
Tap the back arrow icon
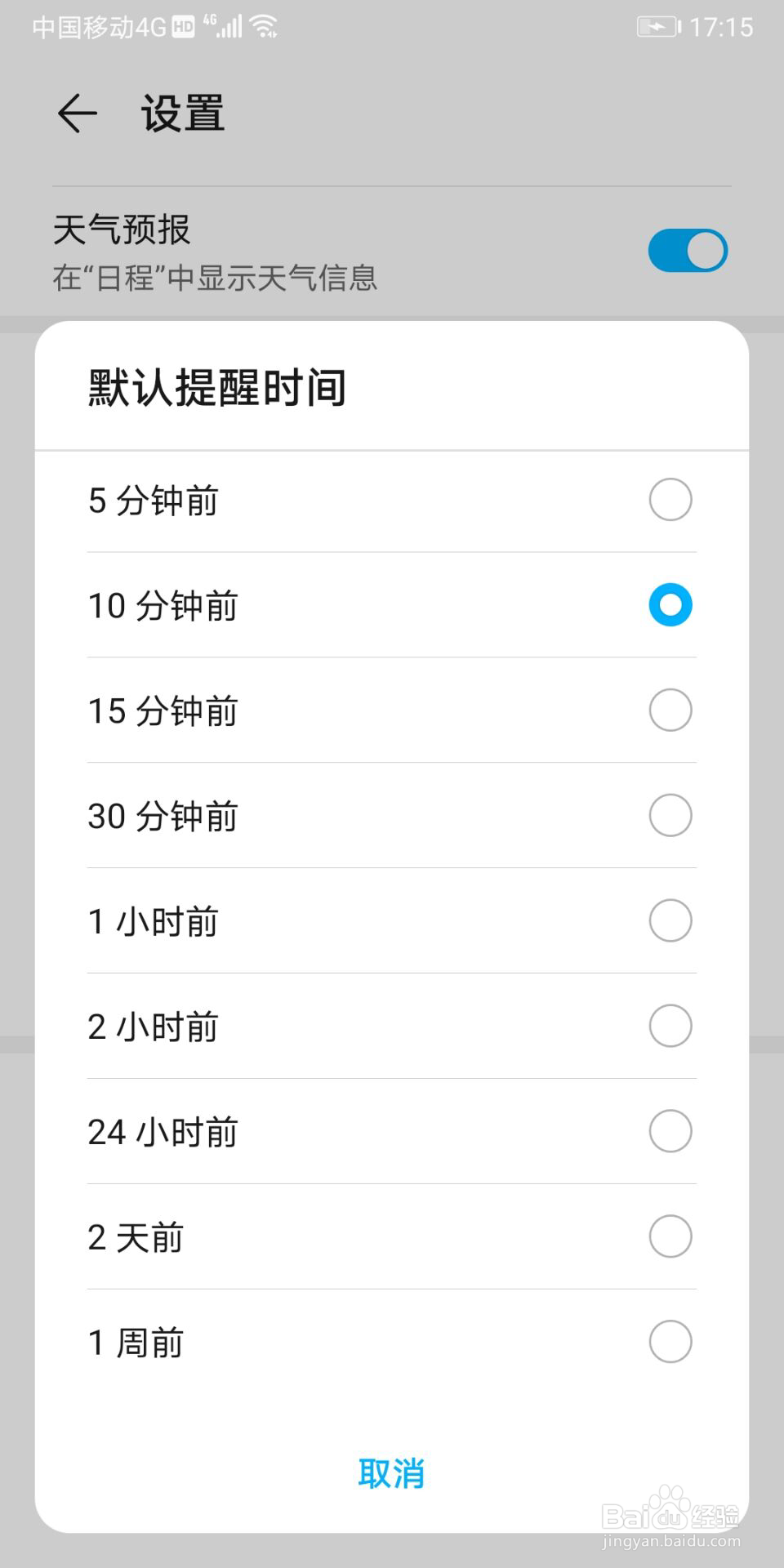point(78,113)
